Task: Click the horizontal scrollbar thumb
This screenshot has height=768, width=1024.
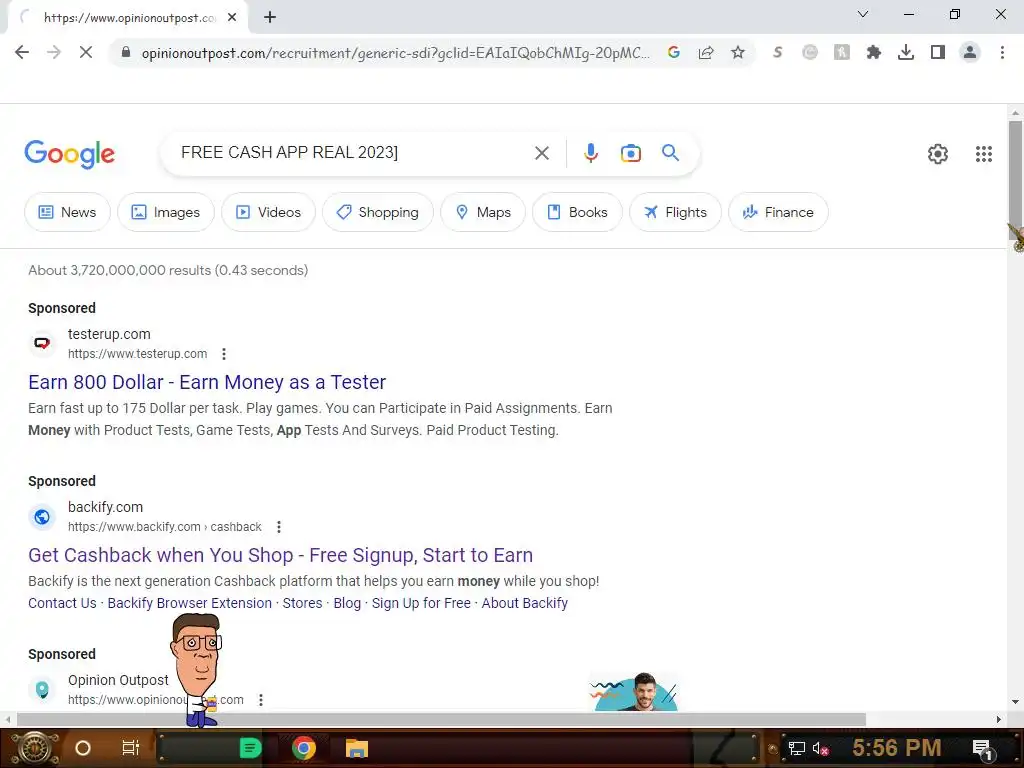Action: coord(441,719)
